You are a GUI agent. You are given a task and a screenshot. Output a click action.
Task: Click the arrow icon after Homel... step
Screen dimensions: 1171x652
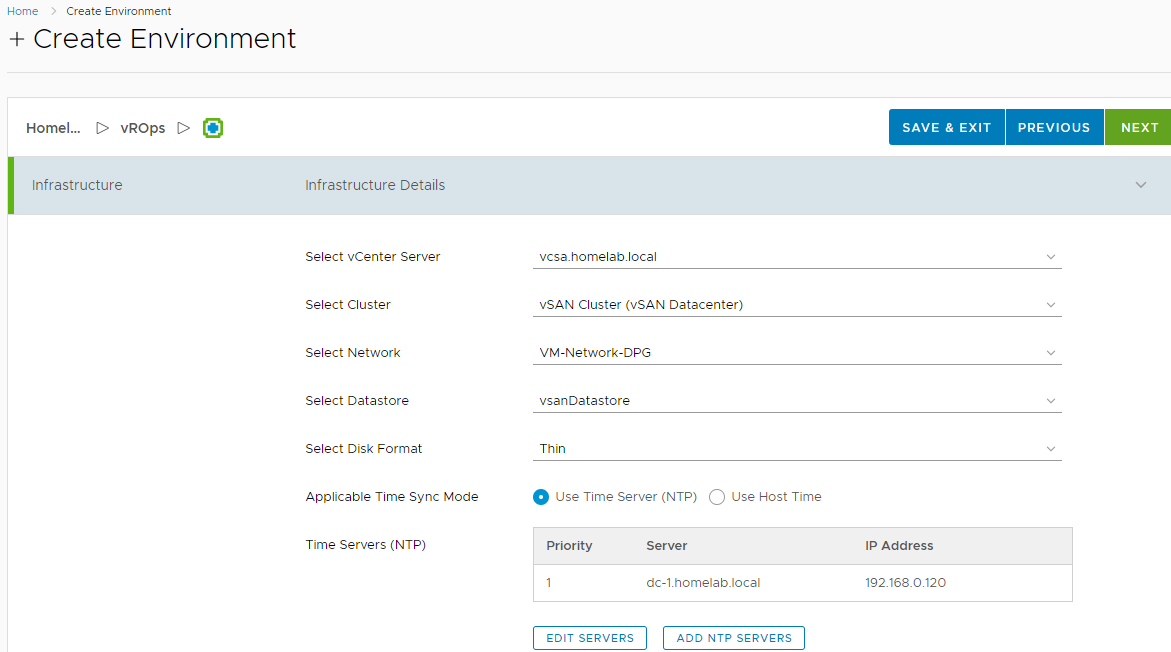[102, 128]
